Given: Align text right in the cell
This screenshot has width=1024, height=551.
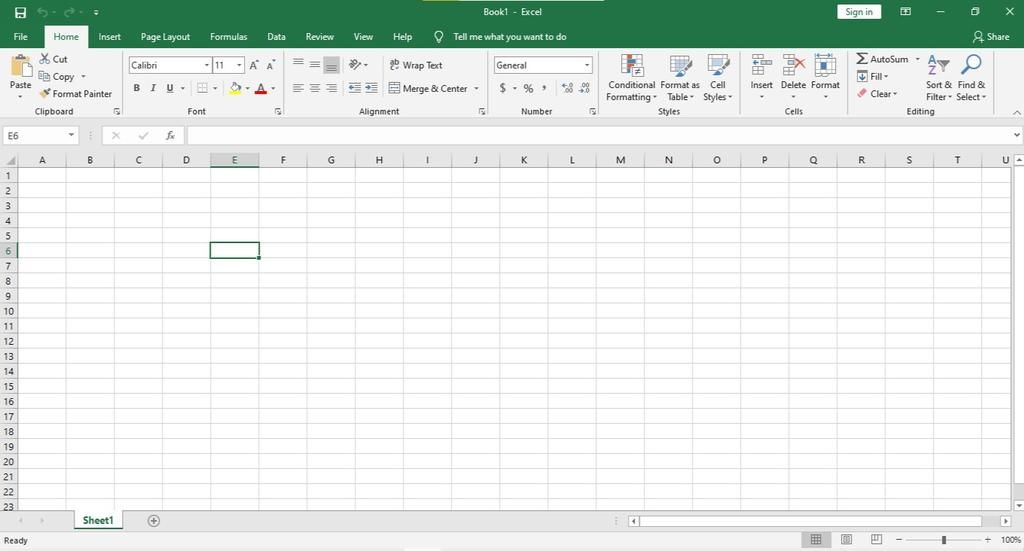Looking at the screenshot, I should pyautogui.click(x=331, y=88).
